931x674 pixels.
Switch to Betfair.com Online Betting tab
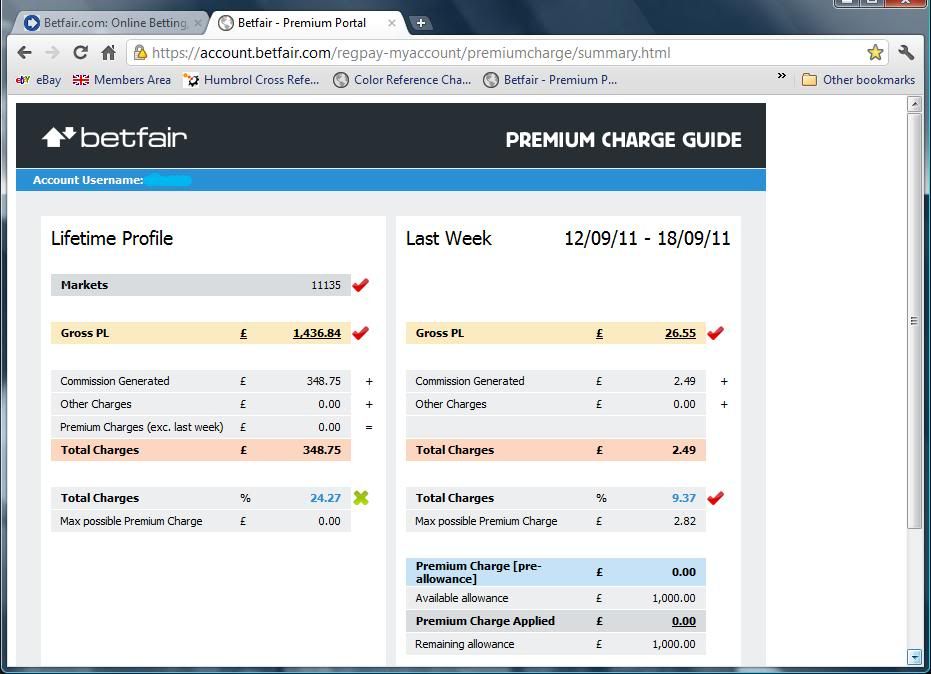tap(110, 23)
